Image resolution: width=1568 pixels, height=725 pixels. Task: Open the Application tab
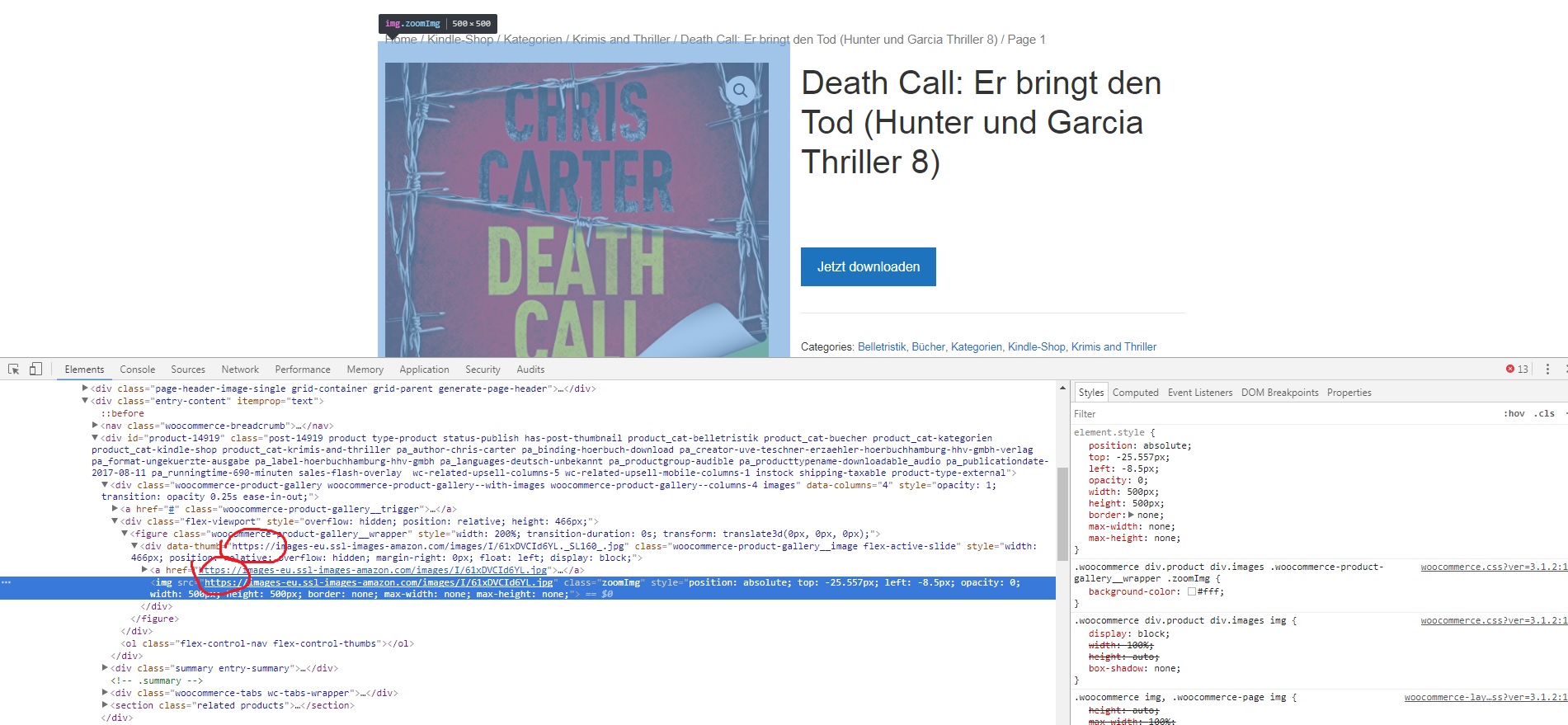click(424, 370)
